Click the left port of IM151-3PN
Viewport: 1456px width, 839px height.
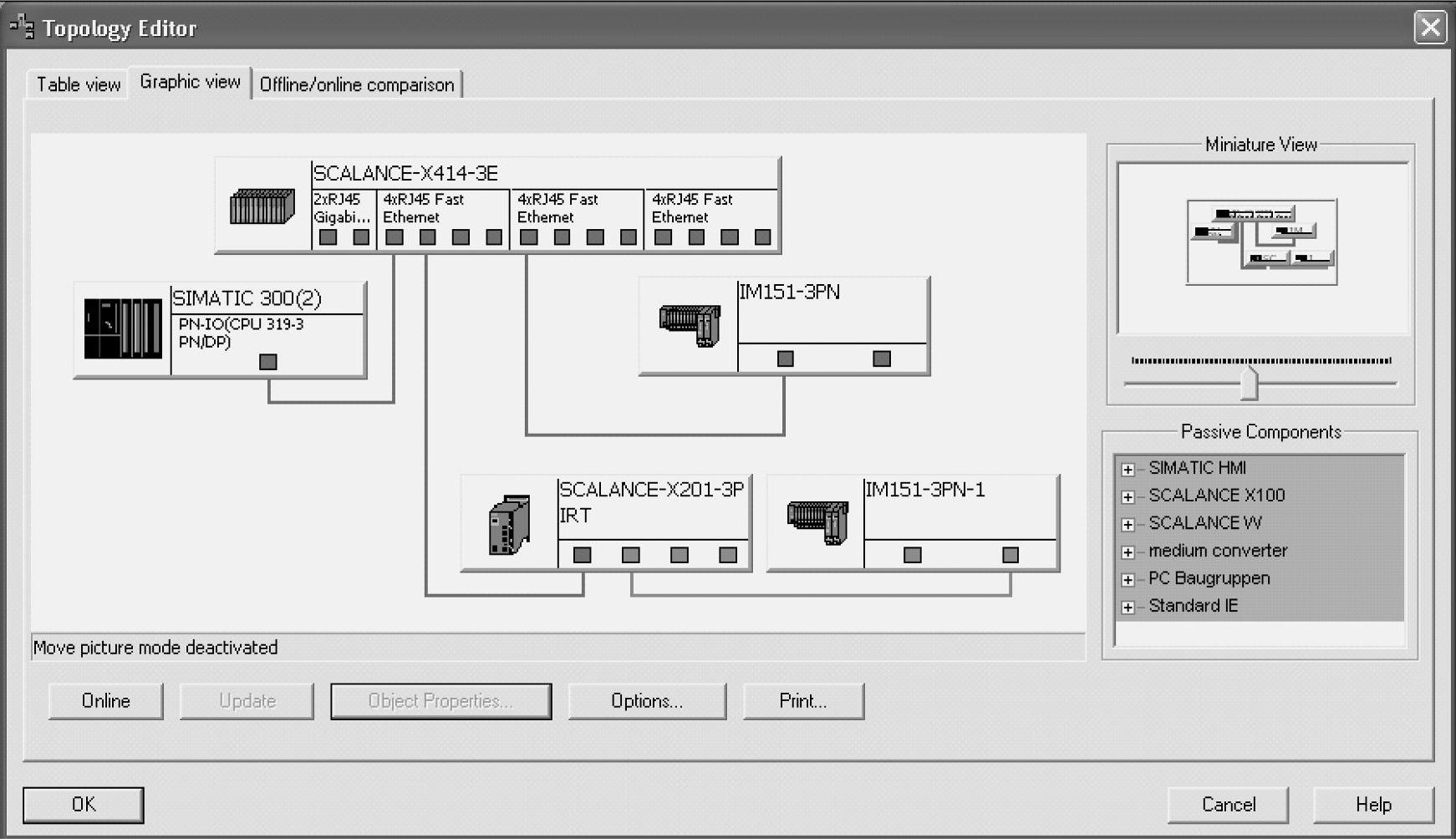pyautogui.click(x=785, y=358)
